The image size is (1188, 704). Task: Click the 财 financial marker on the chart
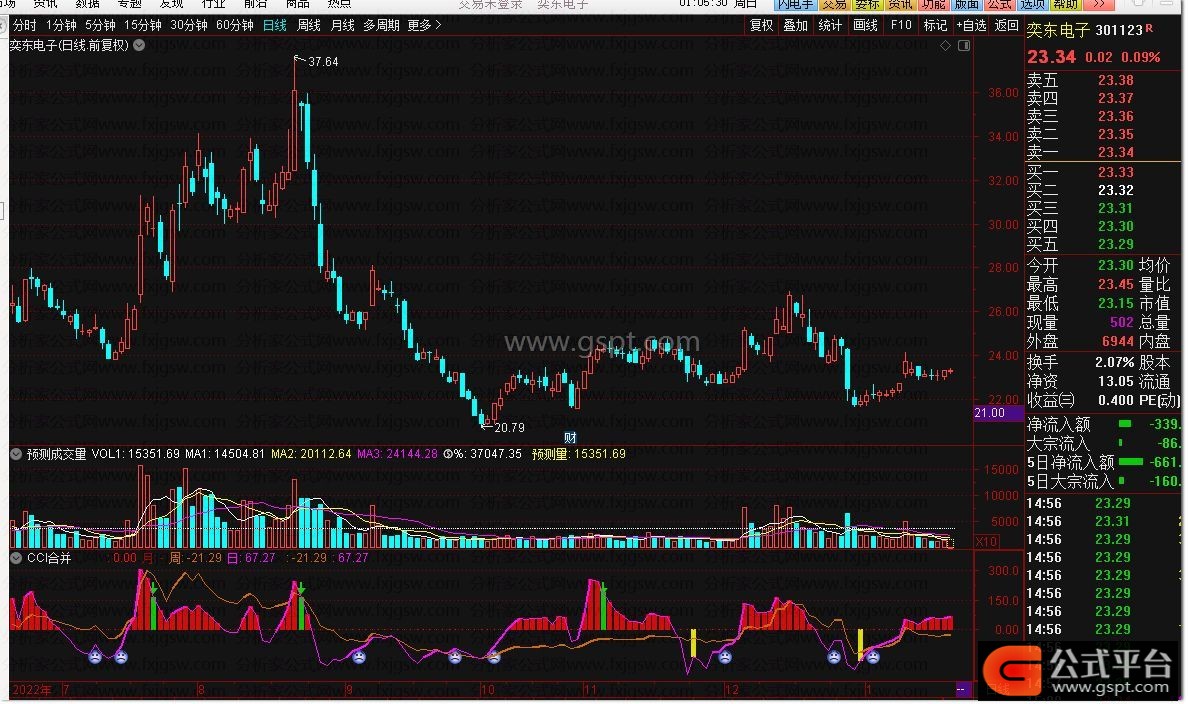[x=571, y=437]
